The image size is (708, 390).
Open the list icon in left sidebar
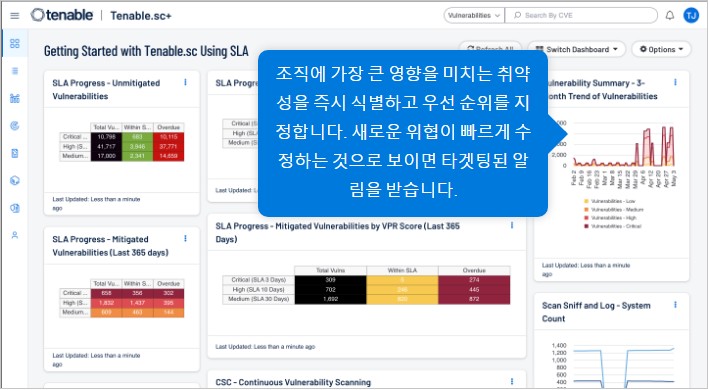click(14, 71)
